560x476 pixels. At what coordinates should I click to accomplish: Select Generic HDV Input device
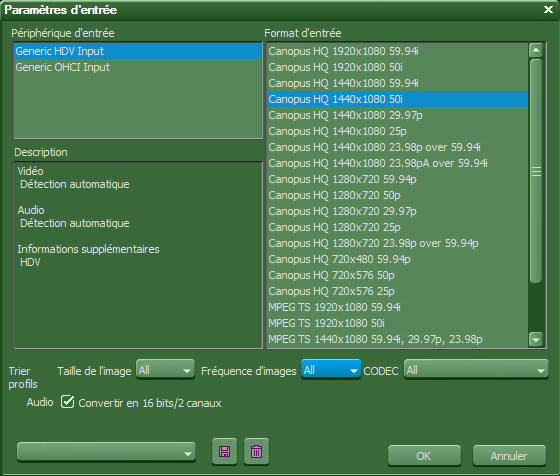click(x=137, y=51)
